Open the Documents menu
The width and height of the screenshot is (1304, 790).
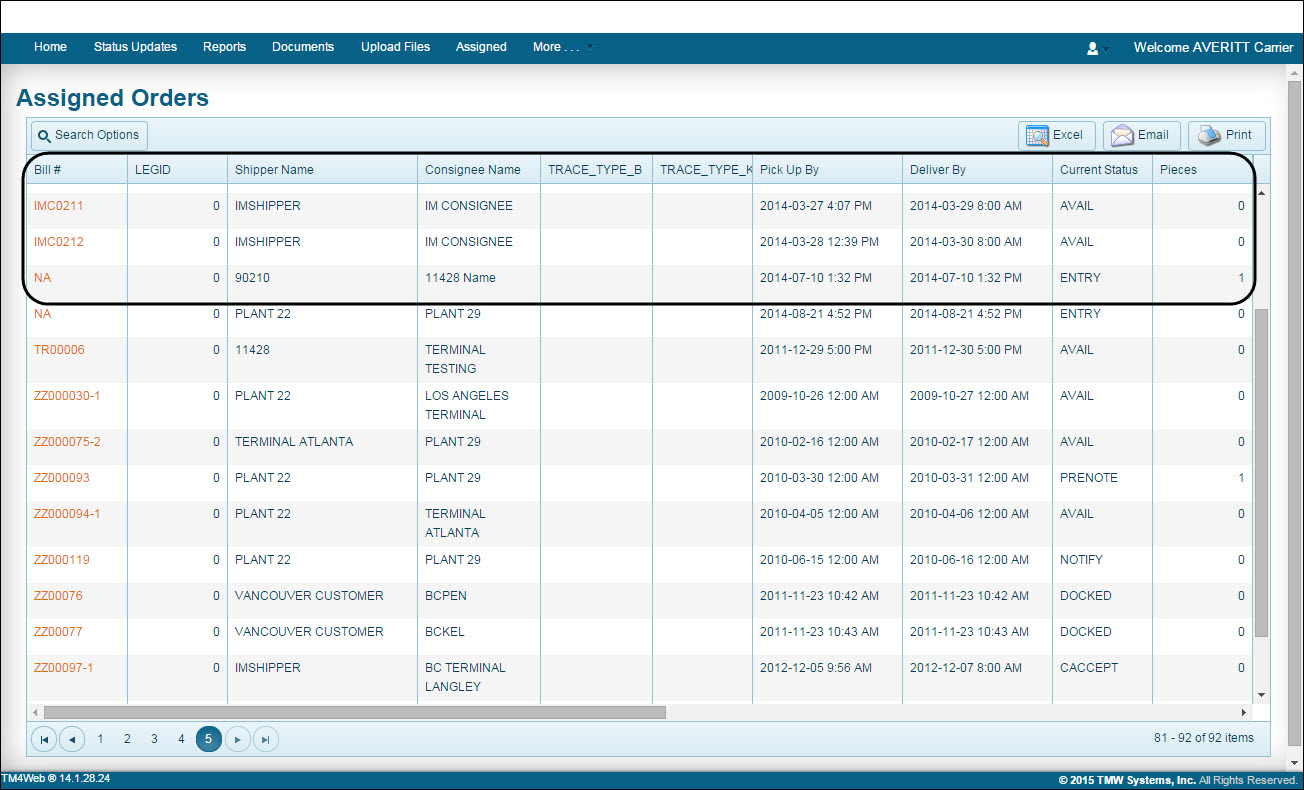[303, 47]
